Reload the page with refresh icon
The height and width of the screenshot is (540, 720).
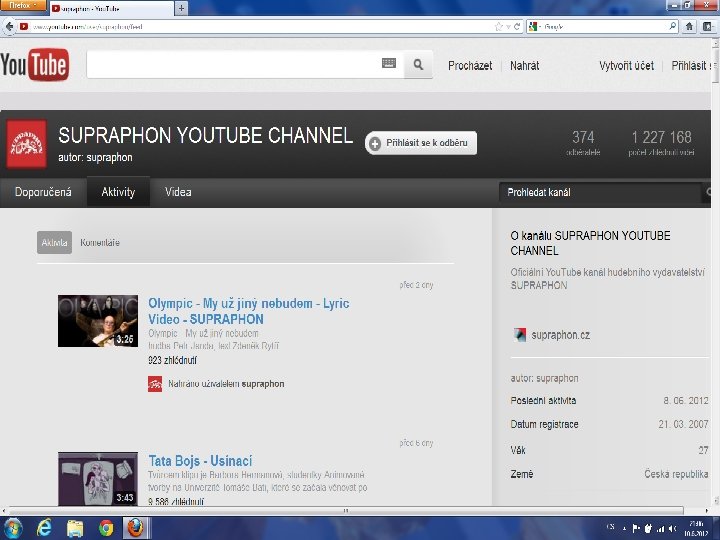pyautogui.click(x=517, y=27)
